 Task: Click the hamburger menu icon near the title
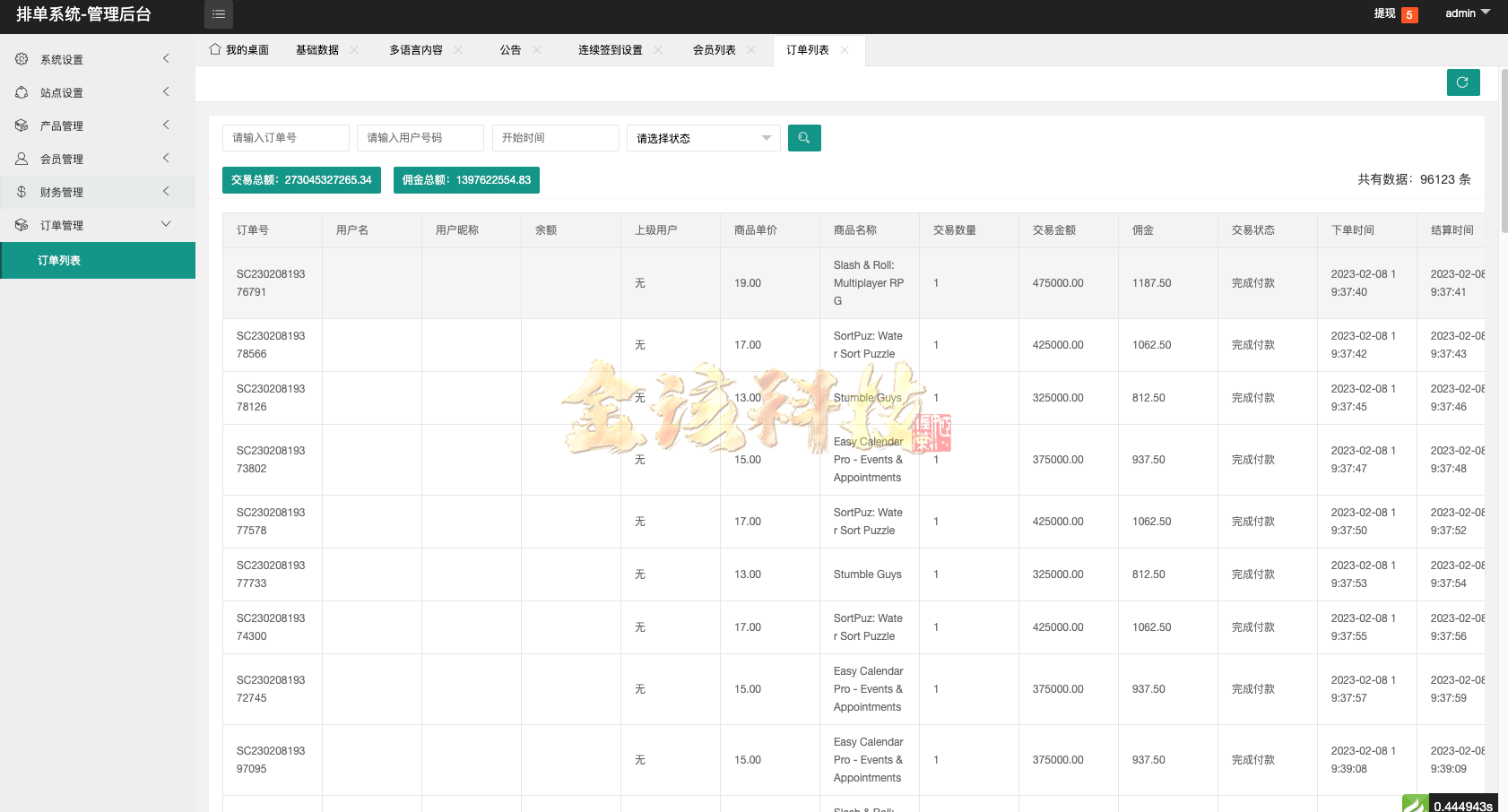tap(218, 14)
